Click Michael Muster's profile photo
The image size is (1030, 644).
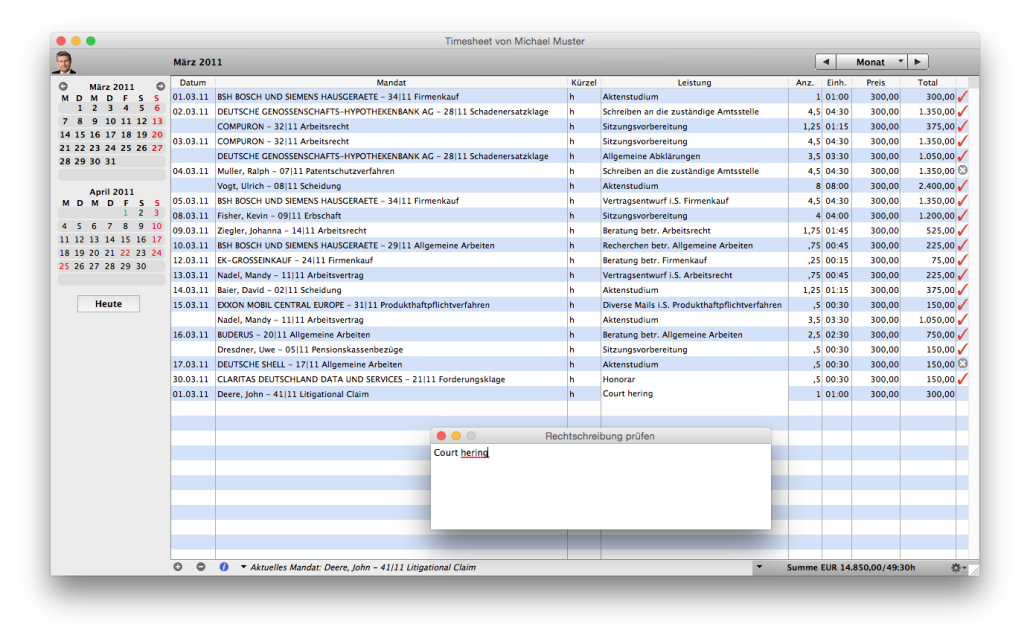64,62
